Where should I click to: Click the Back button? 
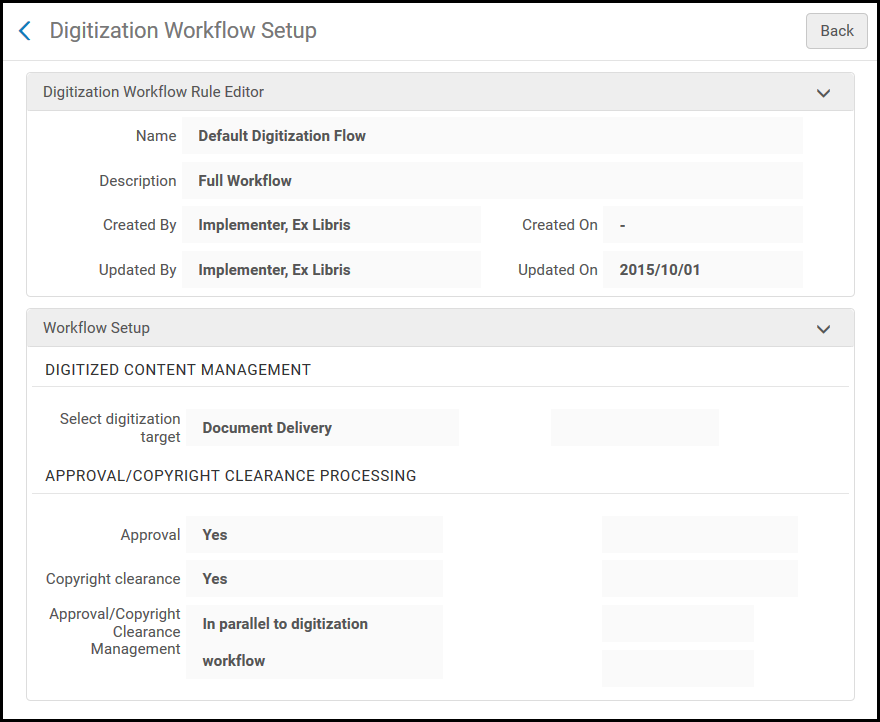tap(836, 31)
